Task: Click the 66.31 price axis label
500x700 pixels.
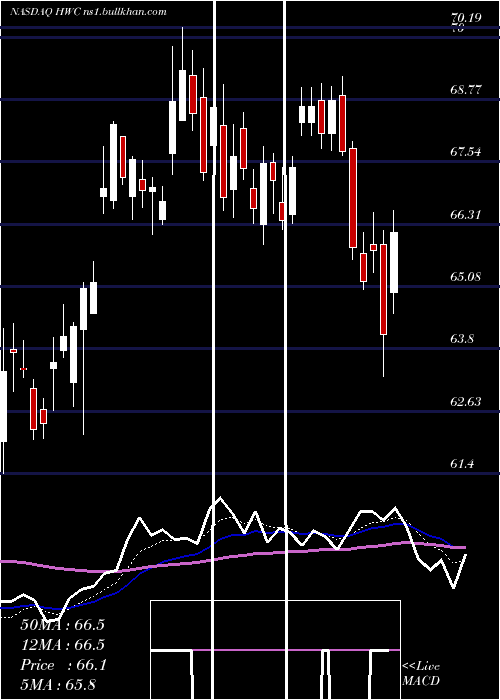Action: (466, 215)
